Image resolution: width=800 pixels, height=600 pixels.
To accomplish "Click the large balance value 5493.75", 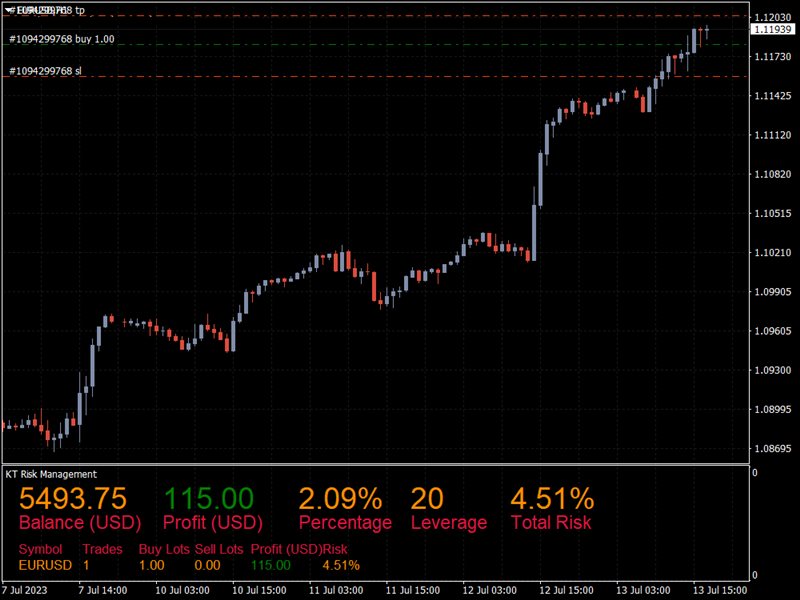I will coord(72,498).
